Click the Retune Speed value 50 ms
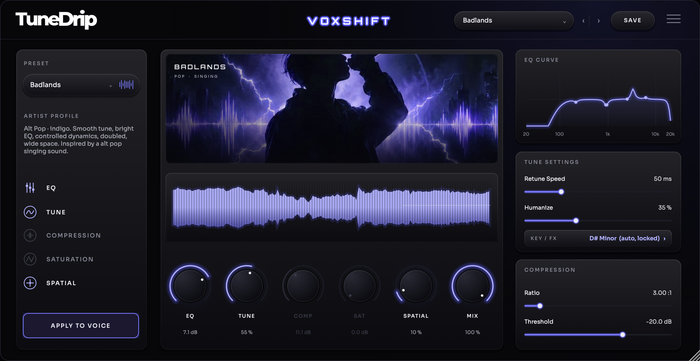This screenshot has height=361, width=700. [x=662, y=179]
